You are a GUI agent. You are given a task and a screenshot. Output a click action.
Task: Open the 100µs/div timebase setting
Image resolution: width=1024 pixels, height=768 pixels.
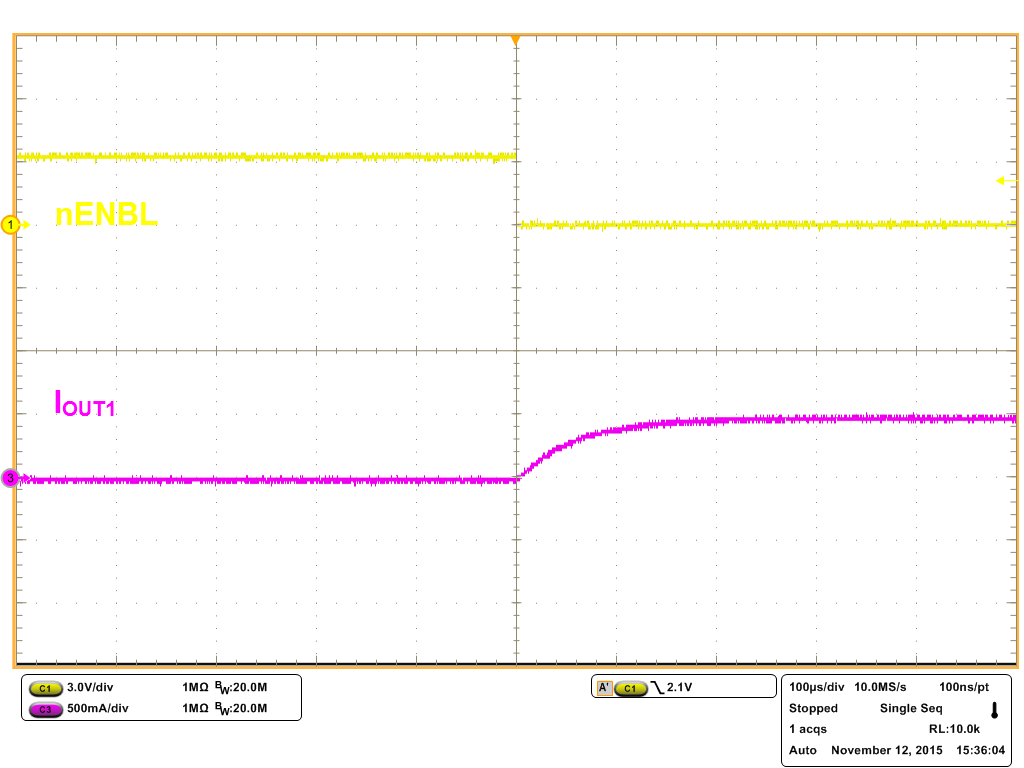coord(816,687)
